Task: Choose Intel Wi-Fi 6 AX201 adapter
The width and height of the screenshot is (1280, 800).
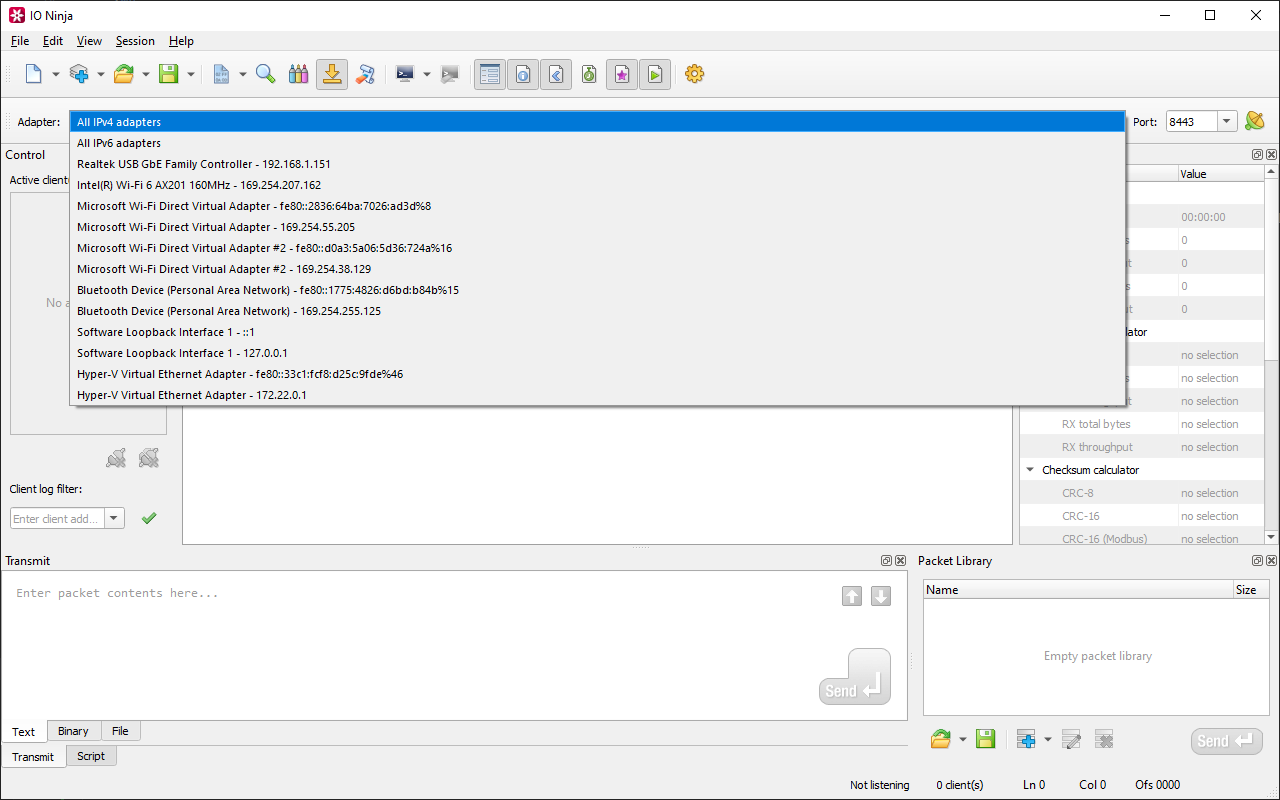Action: (597, 185)
